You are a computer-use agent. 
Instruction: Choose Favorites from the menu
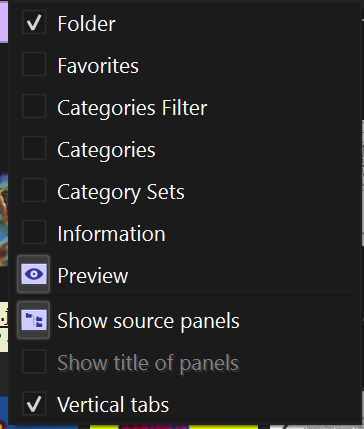click(x=98, y=66)
